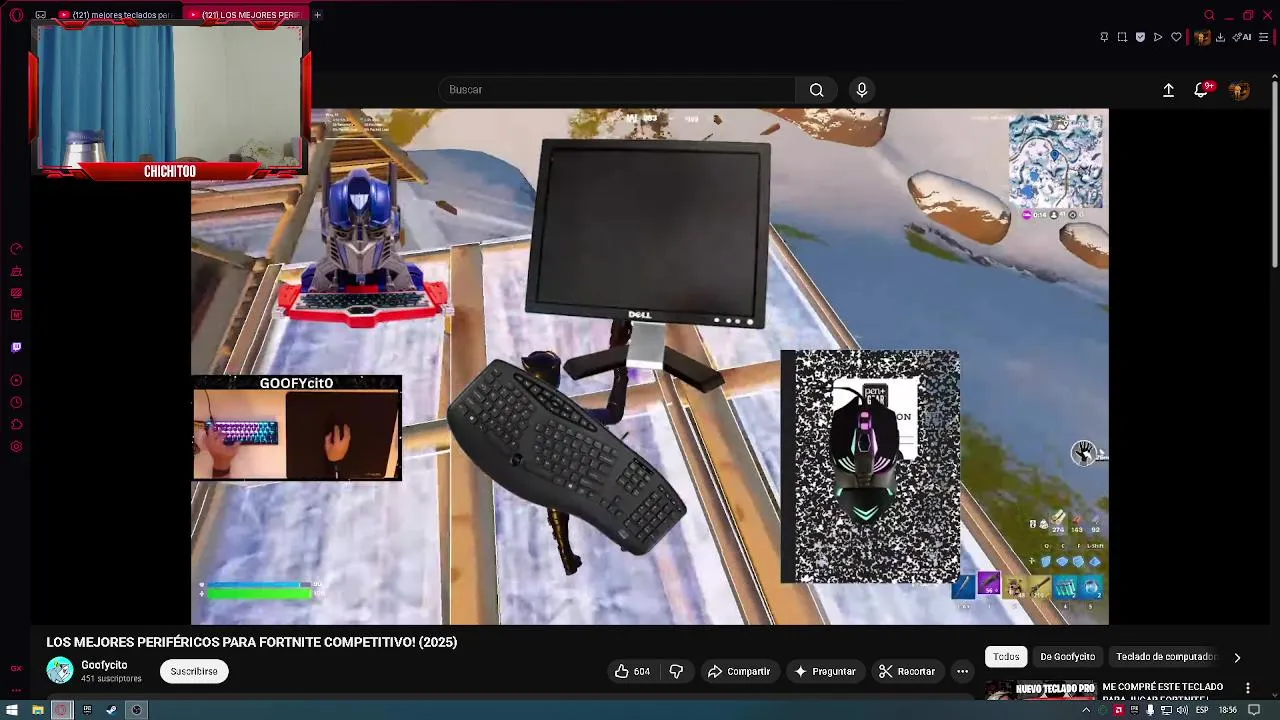The width and height of the screenshot is (1280, 720).
Task: Open ESP language selector in taskbar
Action: pos(1202,710)
